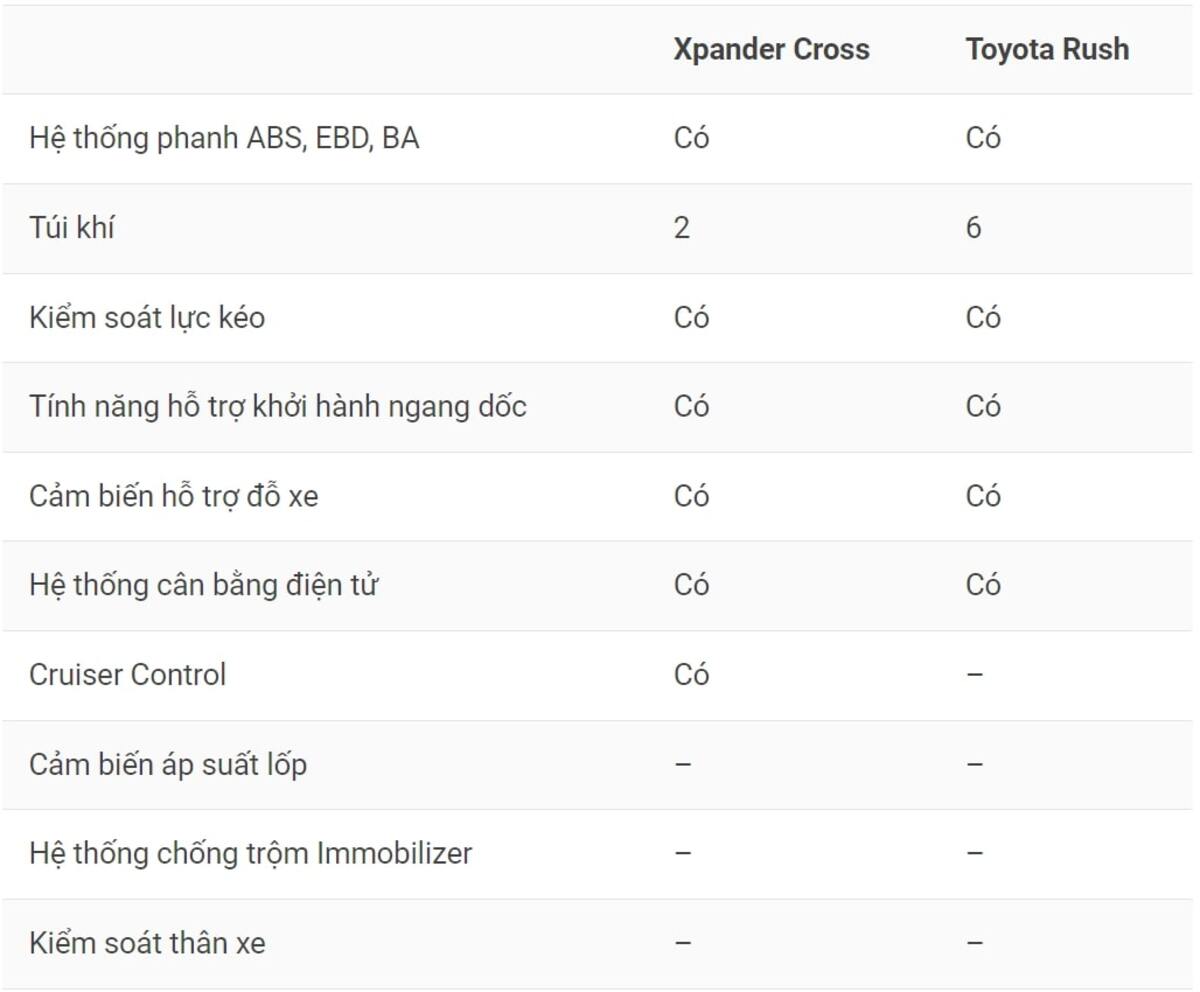Click Toyota Rush airbag count value 6
Viewport: 1200px width, 992px height.
974,228
